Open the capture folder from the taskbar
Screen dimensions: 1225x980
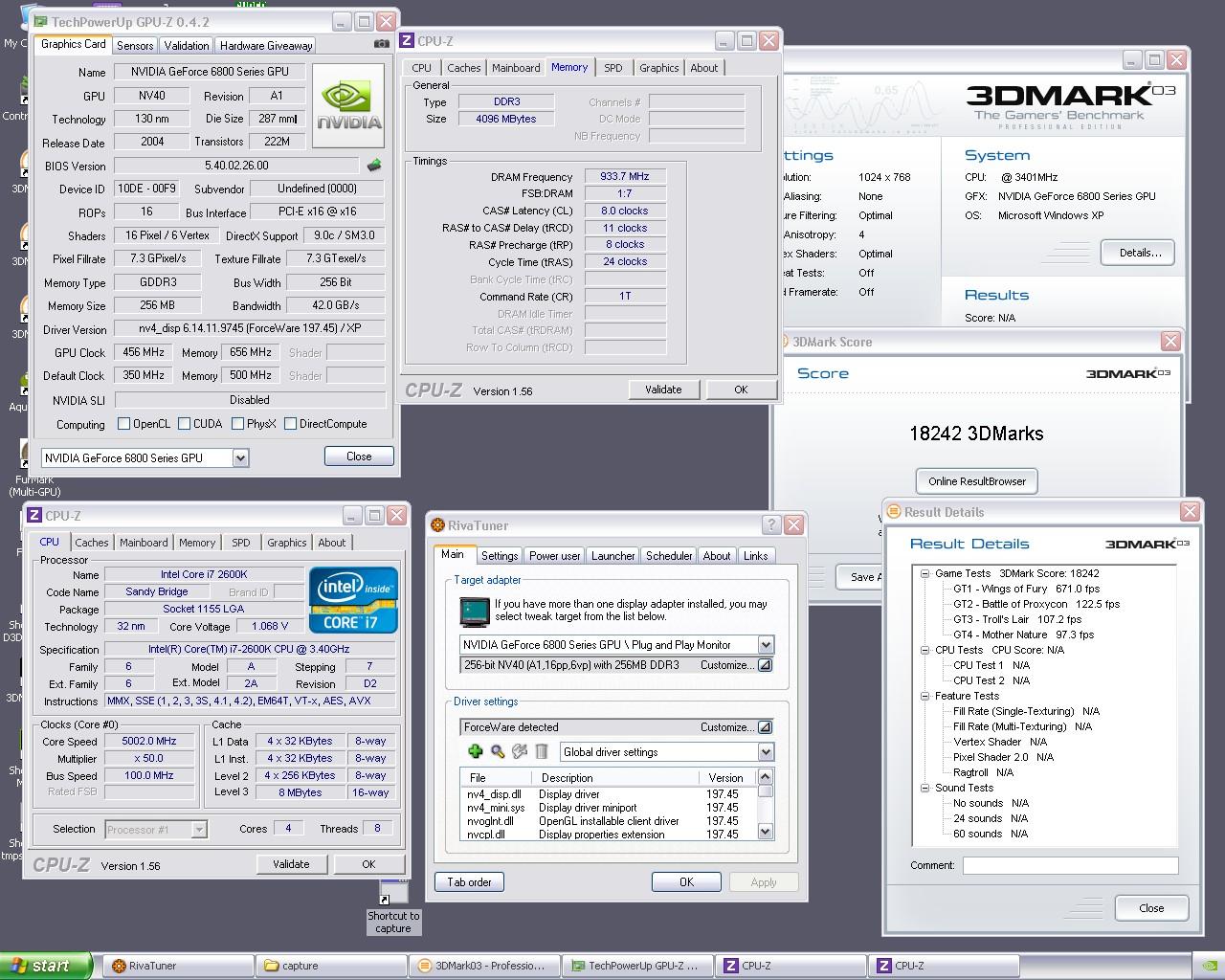pos(332,966)
